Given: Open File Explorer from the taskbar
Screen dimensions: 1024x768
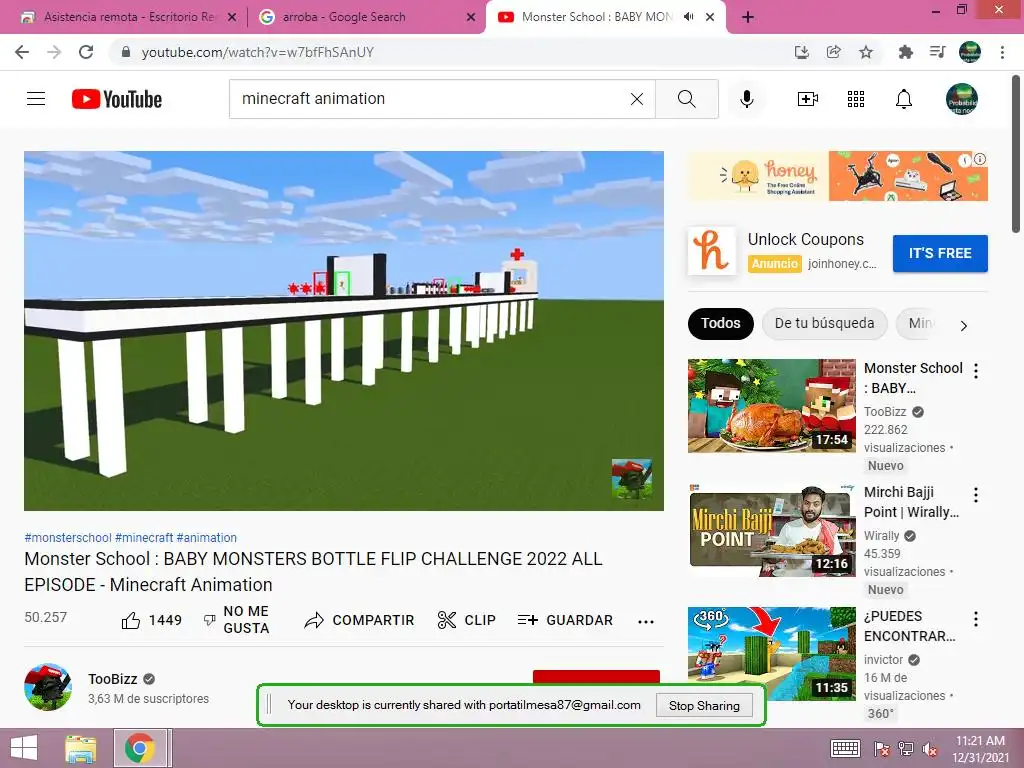Looking at the screenshot, I should 81,748.
